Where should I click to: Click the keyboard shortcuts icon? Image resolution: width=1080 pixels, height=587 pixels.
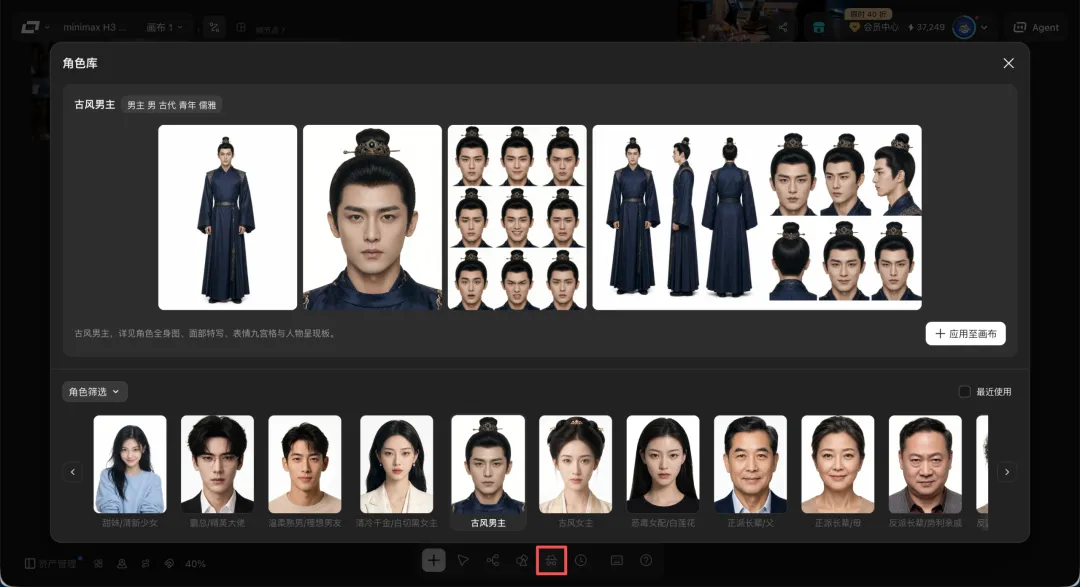616,560
